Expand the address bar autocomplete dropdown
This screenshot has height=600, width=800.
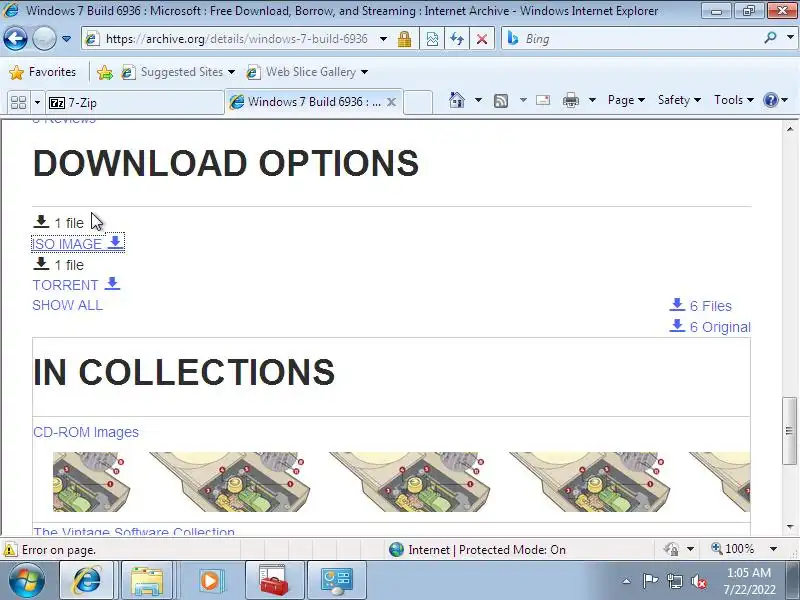pyautogui.click(x=383, y=39)
